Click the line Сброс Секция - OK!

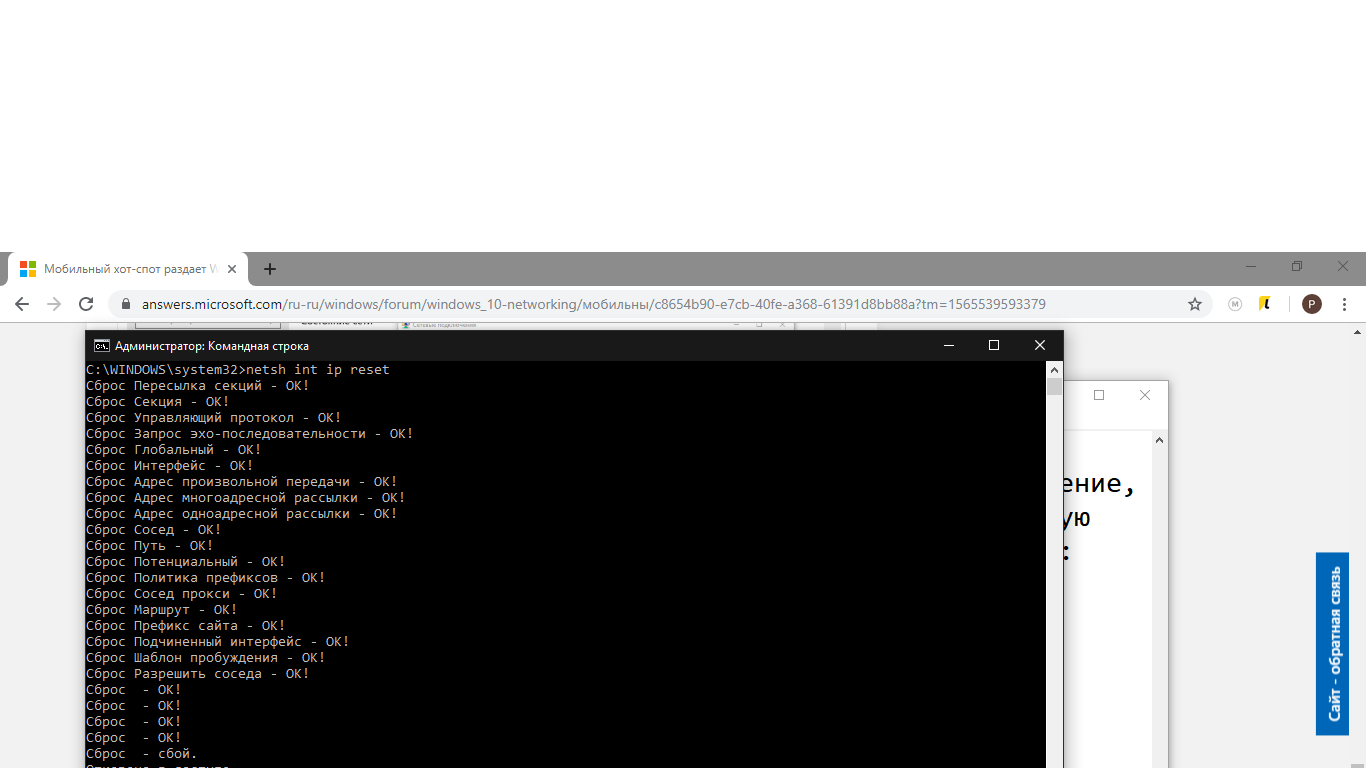click(x=158, y=402)
